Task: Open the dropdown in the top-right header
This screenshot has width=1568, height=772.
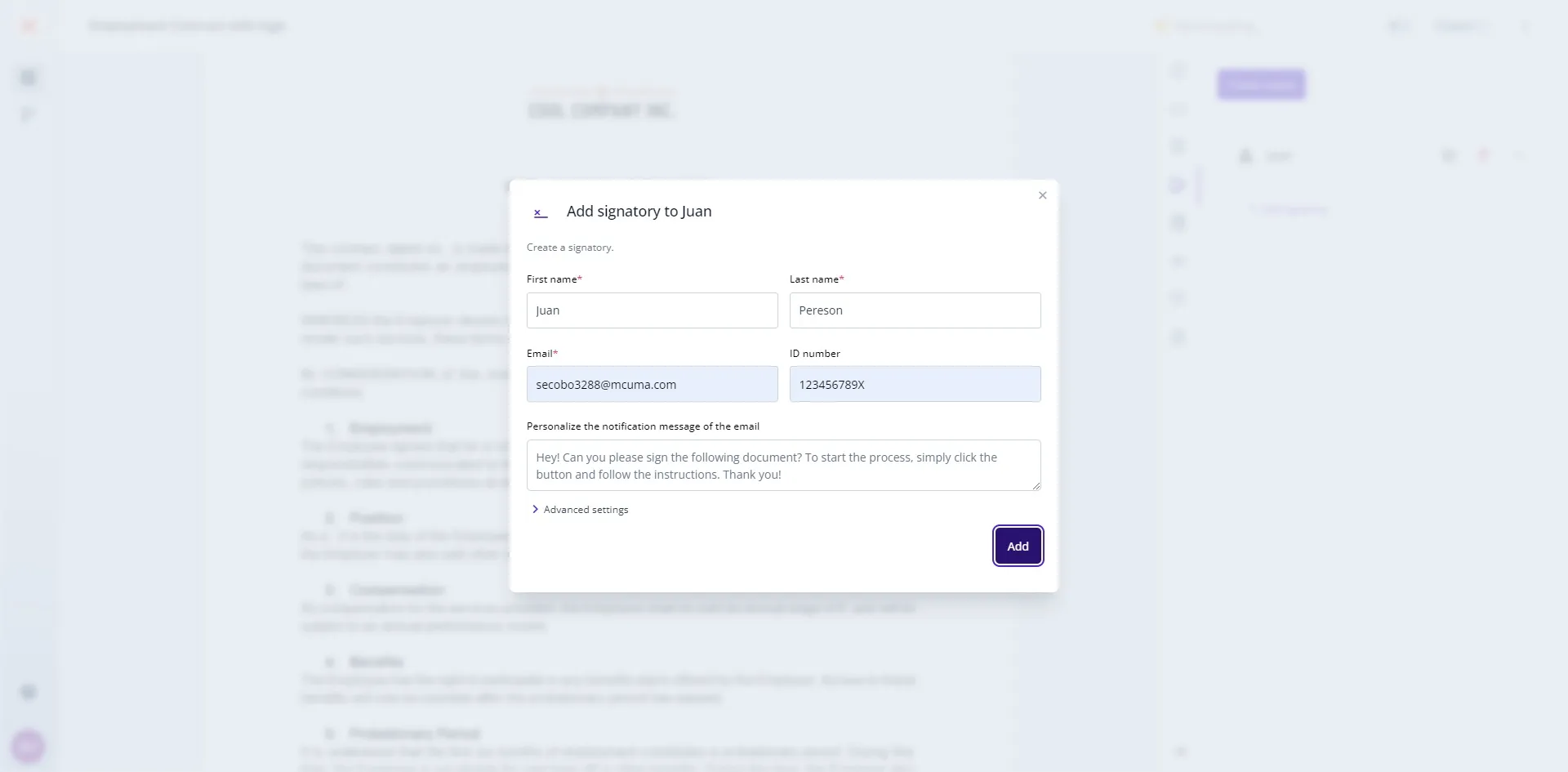Action: pyautogui.click(x=1461, y=27)
